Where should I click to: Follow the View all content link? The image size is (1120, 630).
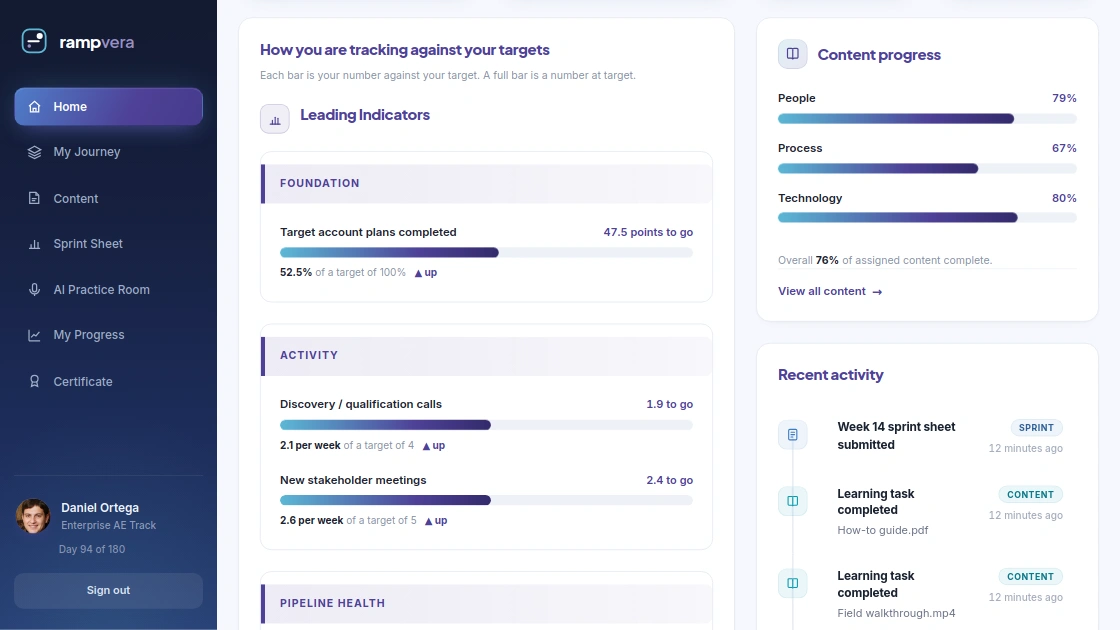pos(830,291)
